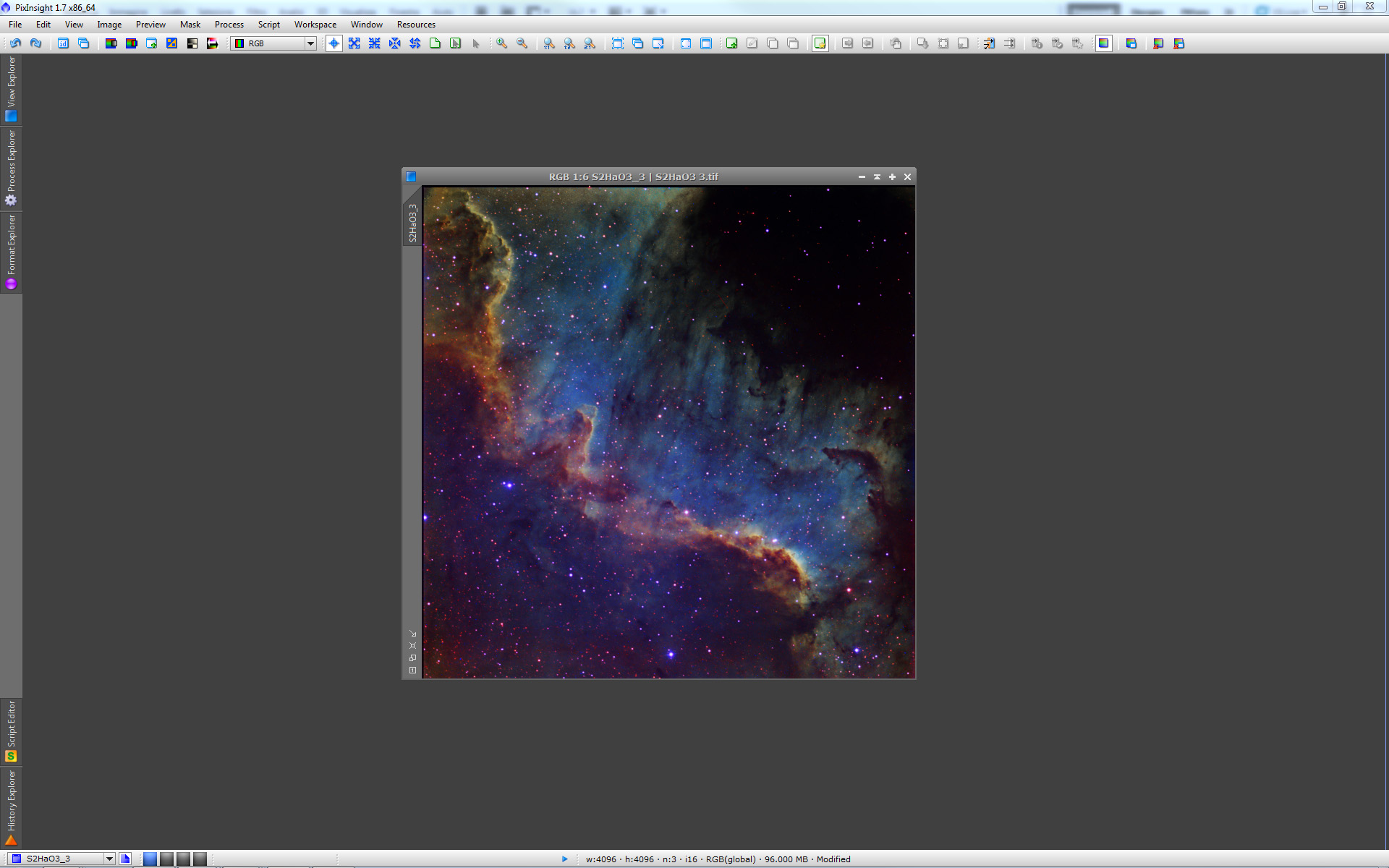The height and width of the screenshot is (868, 1389).
Task: Expand the Format Explorer side panel
Action: 11,252
